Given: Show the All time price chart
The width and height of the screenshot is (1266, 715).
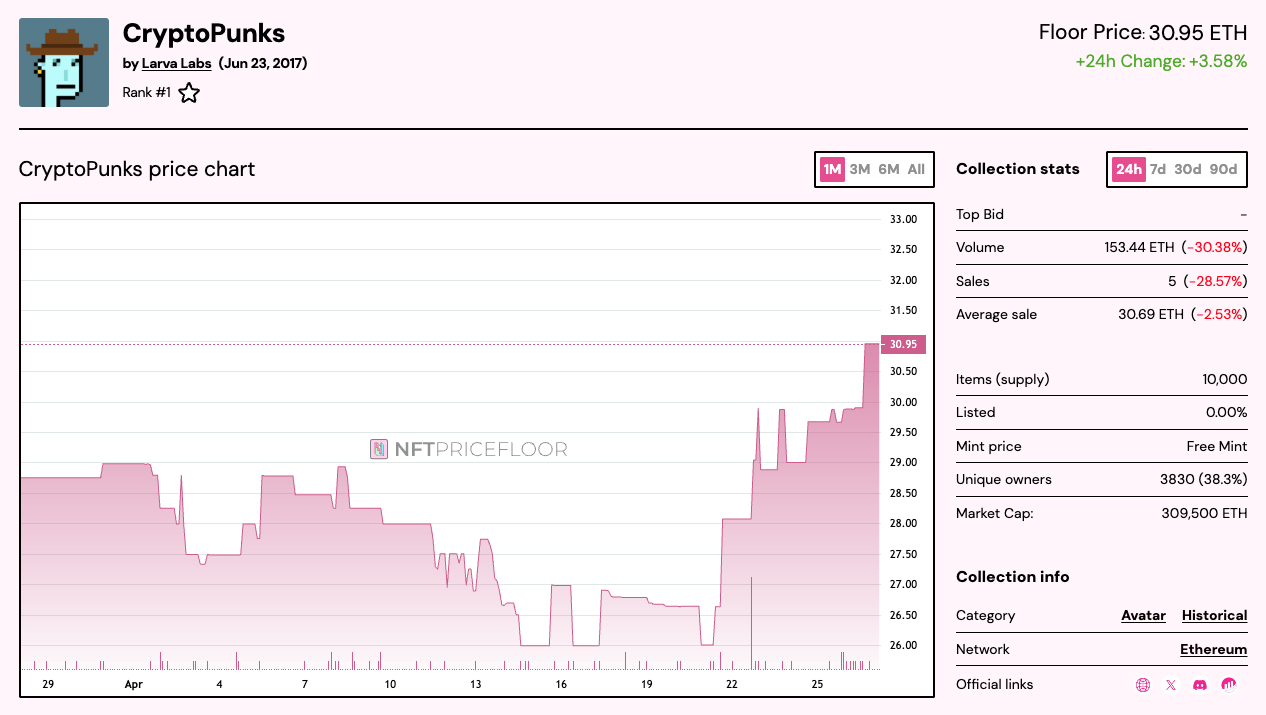Looking at the screenshot, I should click(x=916, y=169).
